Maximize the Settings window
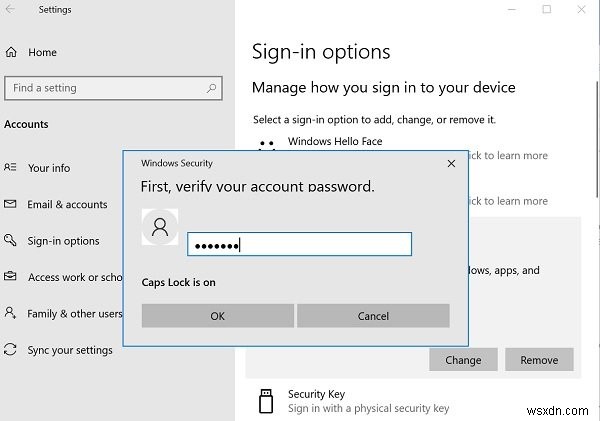 pyautogui.click(x=547, y=9)
